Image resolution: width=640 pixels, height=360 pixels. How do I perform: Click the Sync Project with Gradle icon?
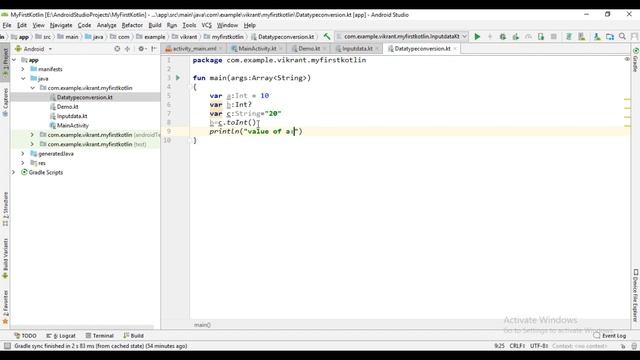(569, 37)
